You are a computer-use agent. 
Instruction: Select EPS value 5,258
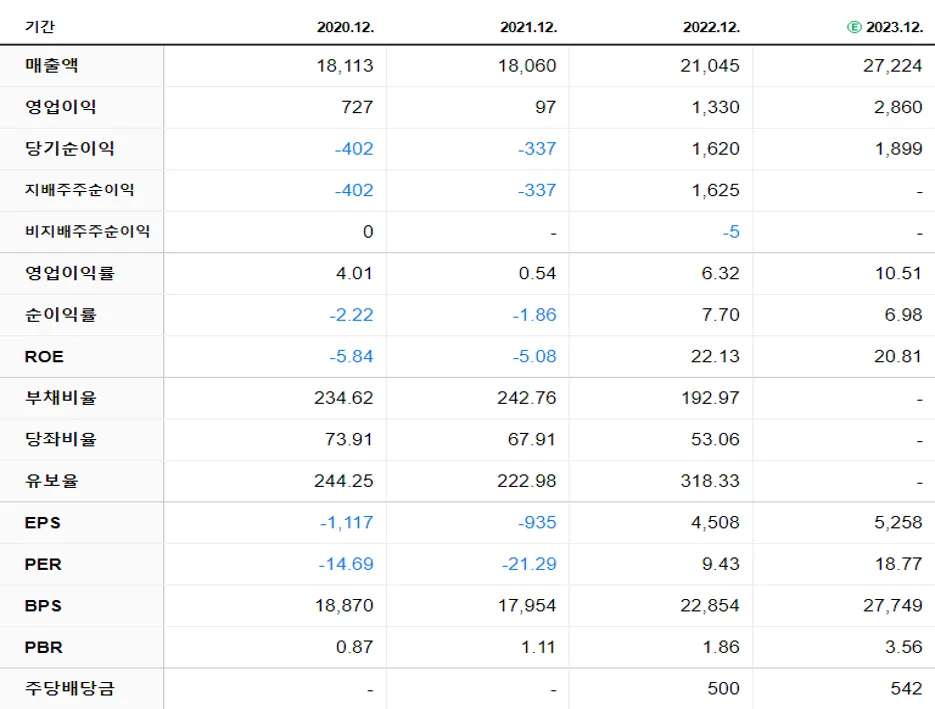(x=898, y=523)
